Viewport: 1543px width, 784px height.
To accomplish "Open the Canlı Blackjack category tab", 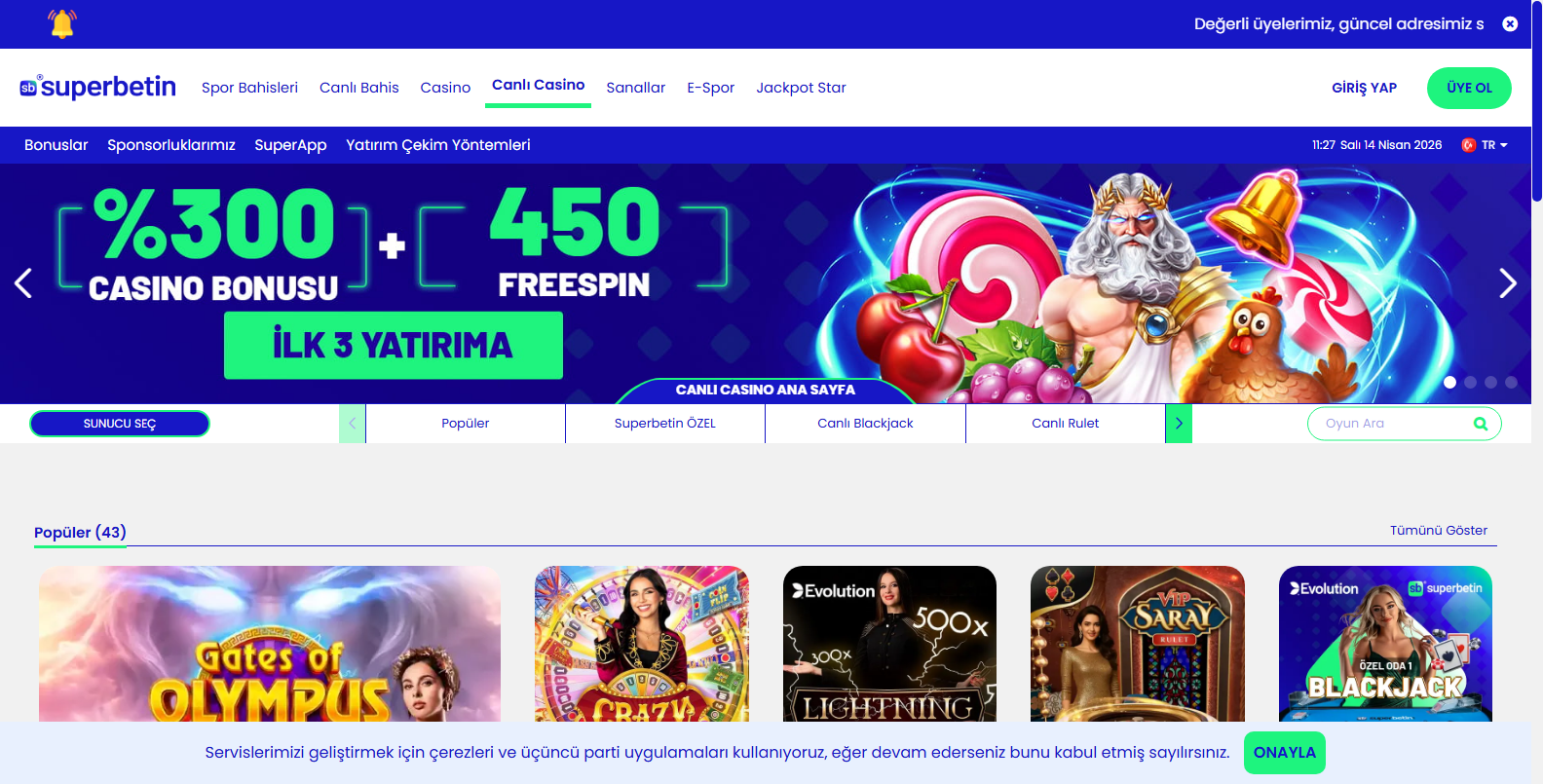I will tap(865, 424).
